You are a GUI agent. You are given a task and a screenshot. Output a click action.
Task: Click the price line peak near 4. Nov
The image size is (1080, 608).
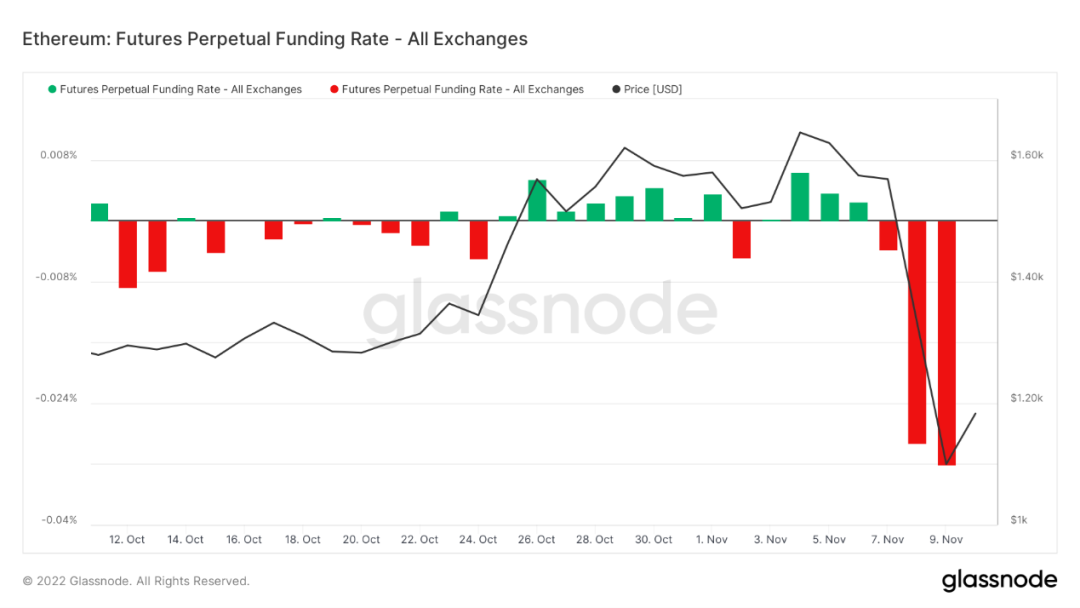point(800,132)
